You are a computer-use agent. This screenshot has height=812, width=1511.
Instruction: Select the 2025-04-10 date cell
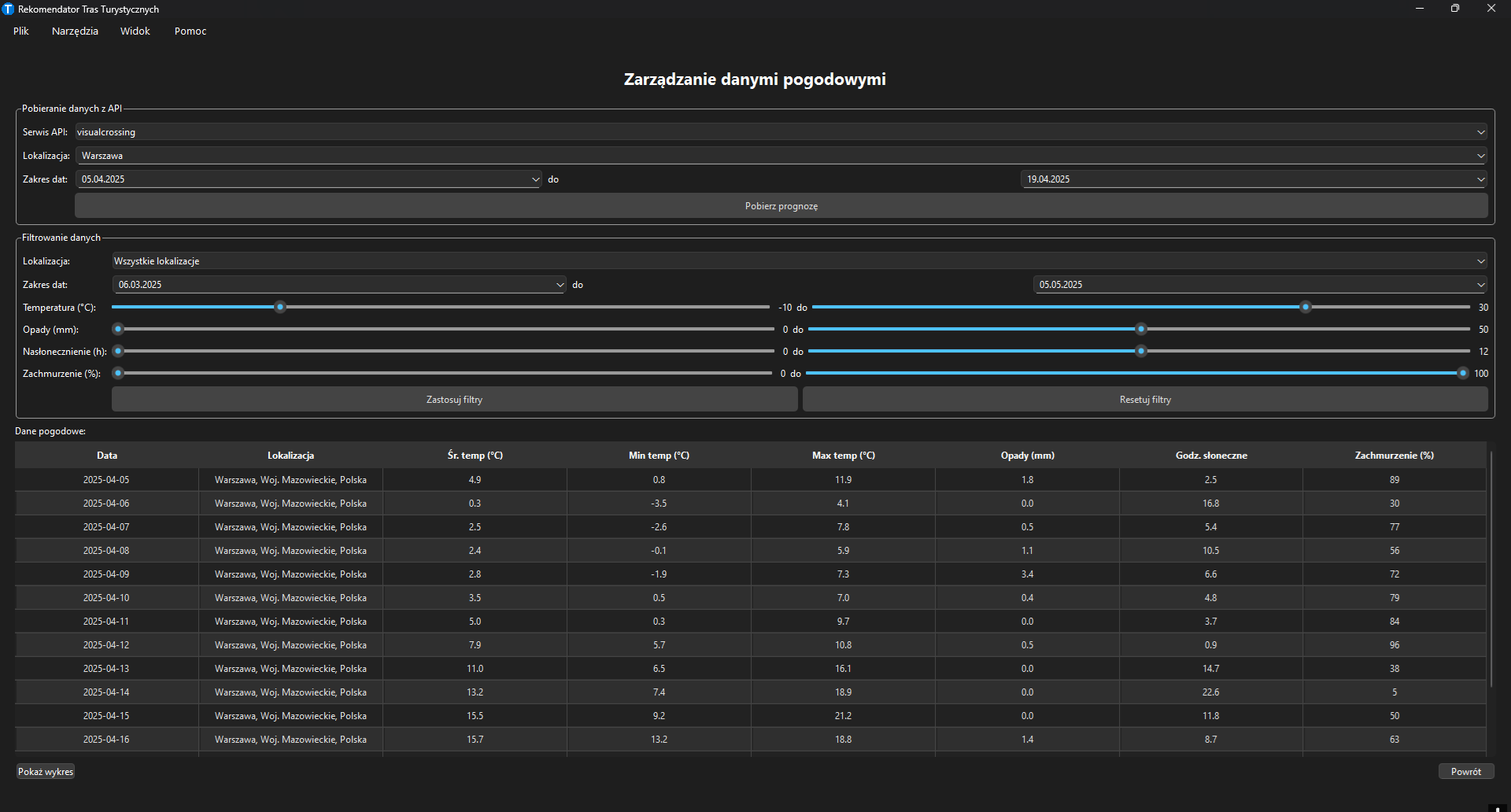(x=106, y=598)
